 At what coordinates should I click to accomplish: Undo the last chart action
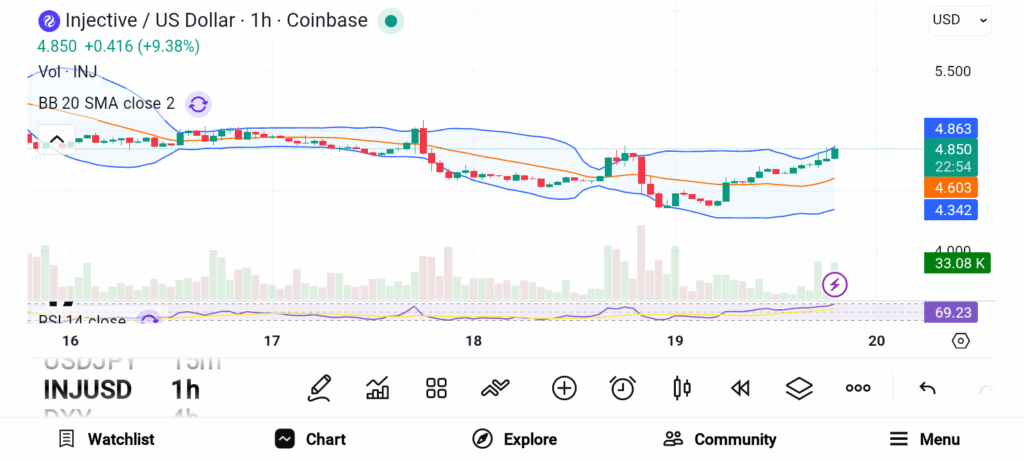(927, 388)
